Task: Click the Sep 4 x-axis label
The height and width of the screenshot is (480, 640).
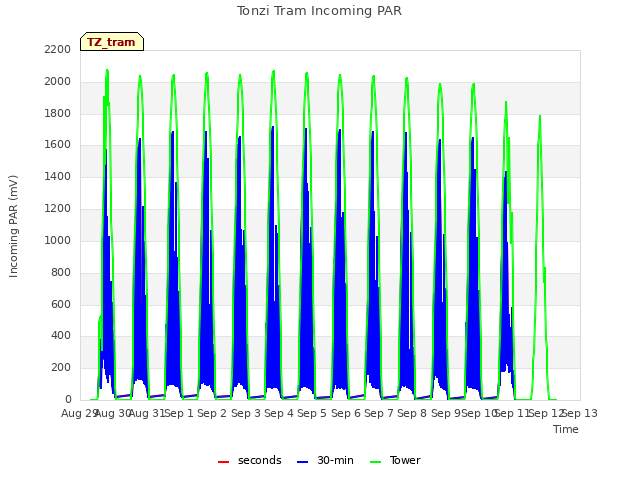Action: pyautogui.click(x=279, y=414)
